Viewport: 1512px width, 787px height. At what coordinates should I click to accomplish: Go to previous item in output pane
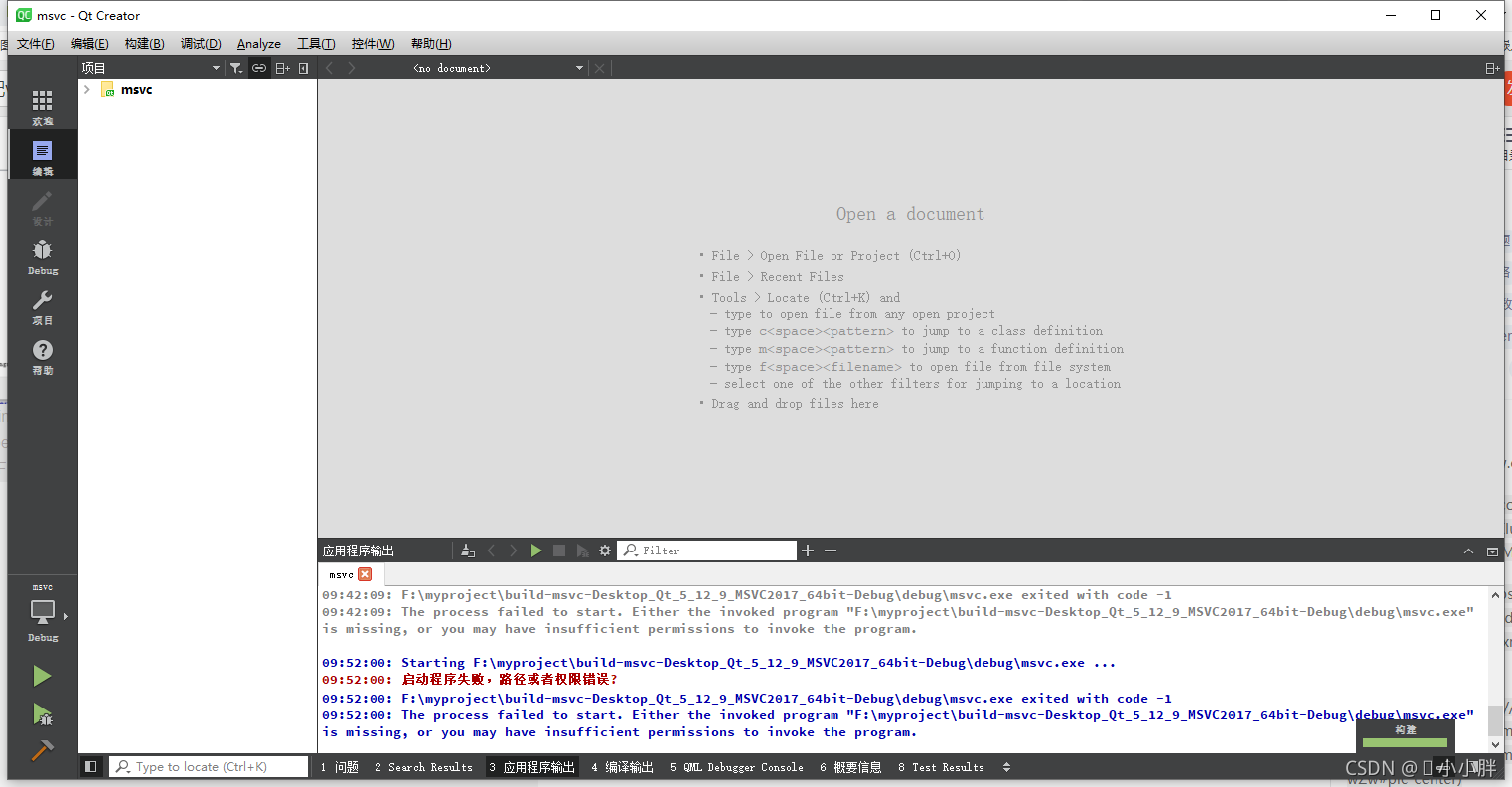pos(491,551)
